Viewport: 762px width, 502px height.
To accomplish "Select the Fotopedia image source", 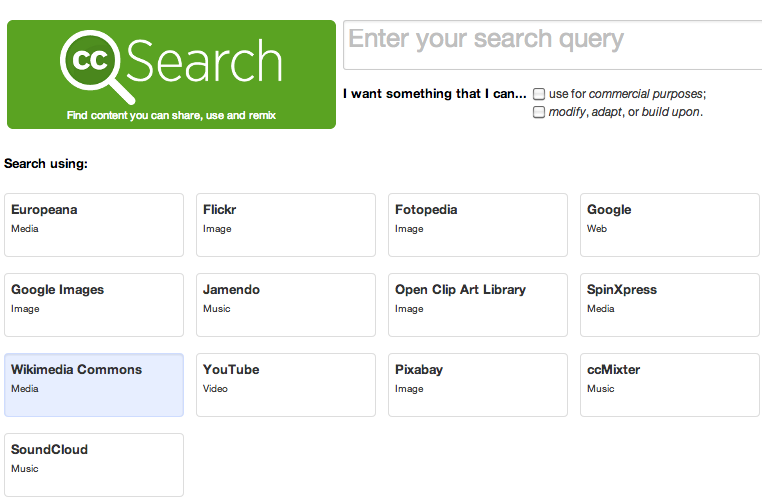I will coord(478,225).
